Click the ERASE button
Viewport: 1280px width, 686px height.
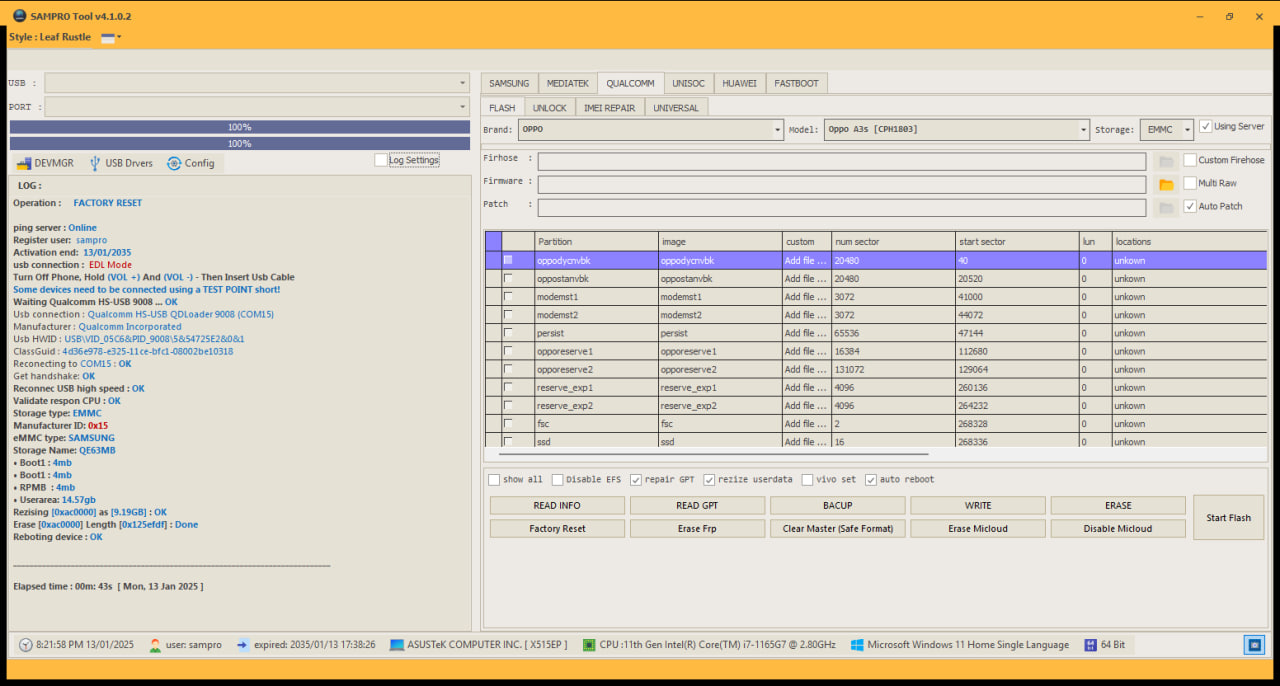(1118, 506)
